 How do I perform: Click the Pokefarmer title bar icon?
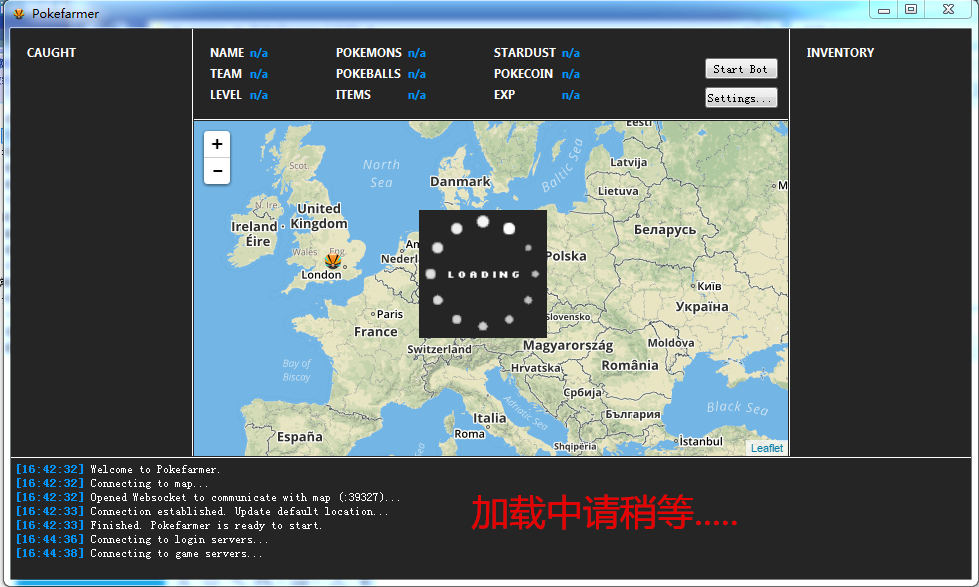19,13
